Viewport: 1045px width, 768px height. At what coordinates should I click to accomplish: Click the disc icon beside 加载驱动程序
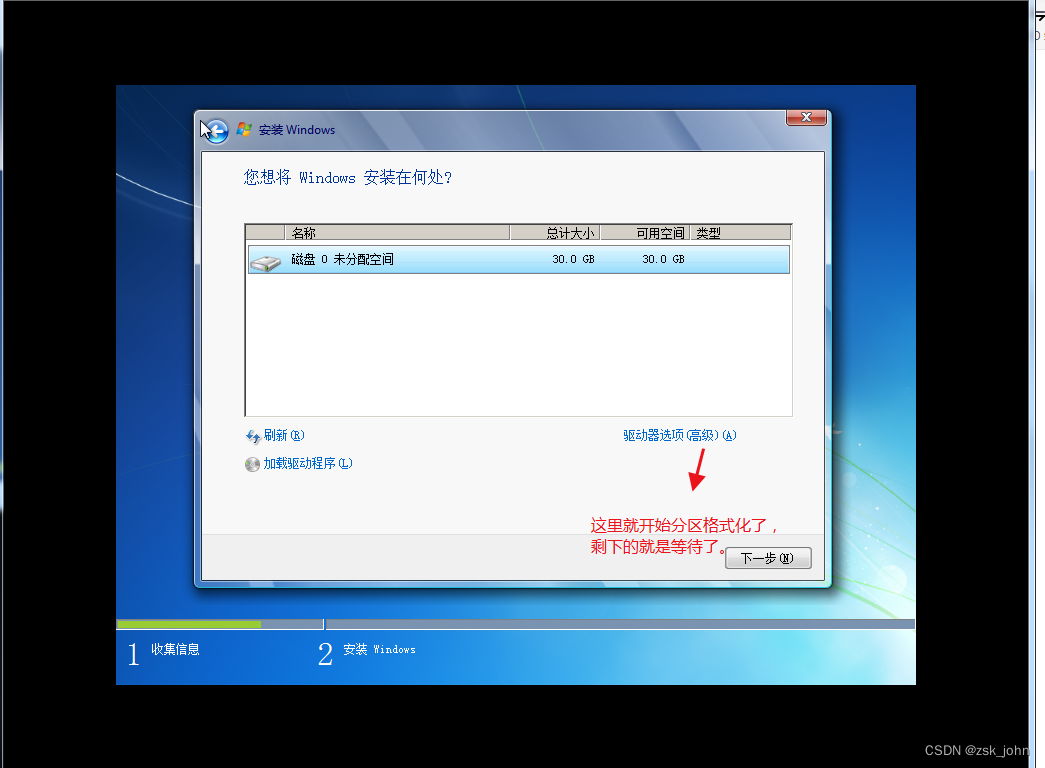[x=252, y=464]
